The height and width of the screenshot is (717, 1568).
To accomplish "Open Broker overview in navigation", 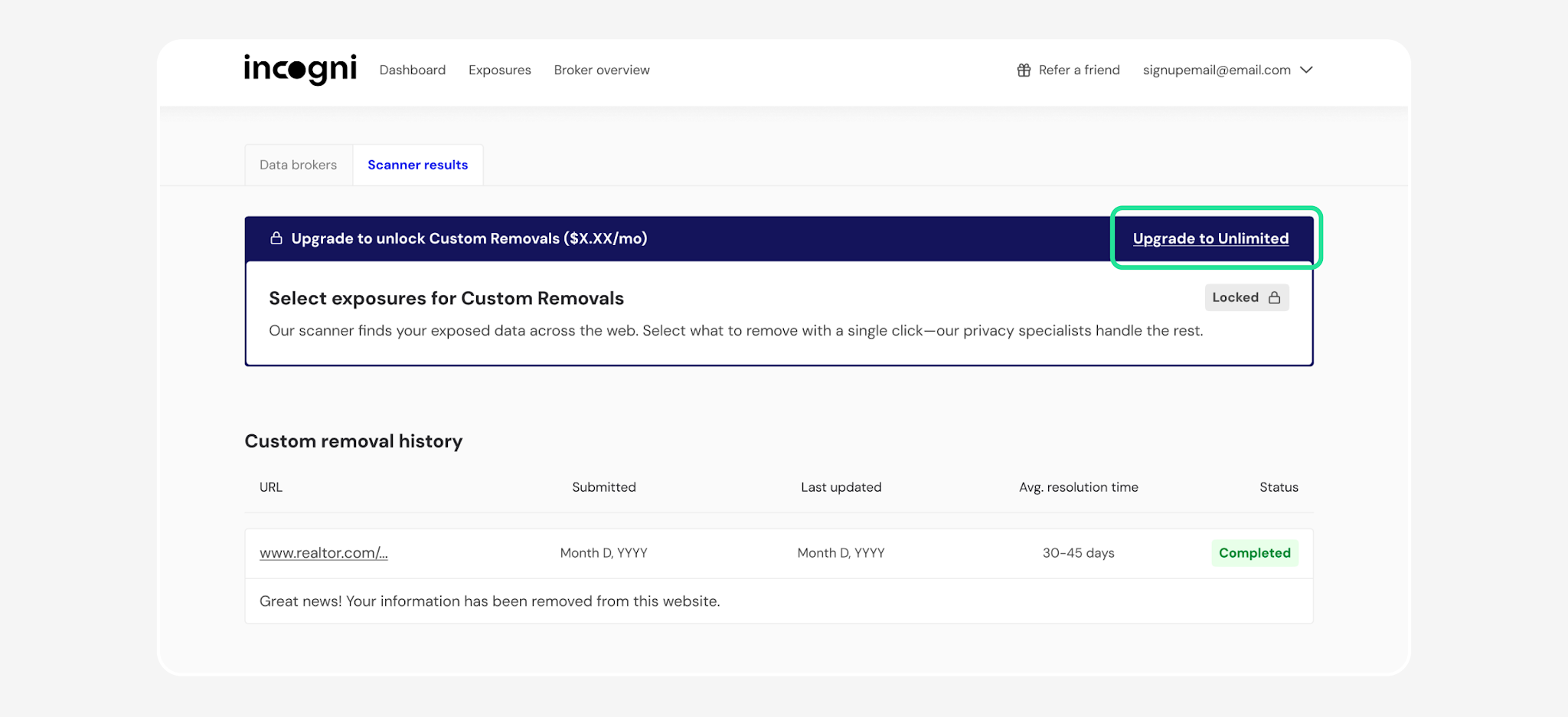I will click(x=602, y=70).
